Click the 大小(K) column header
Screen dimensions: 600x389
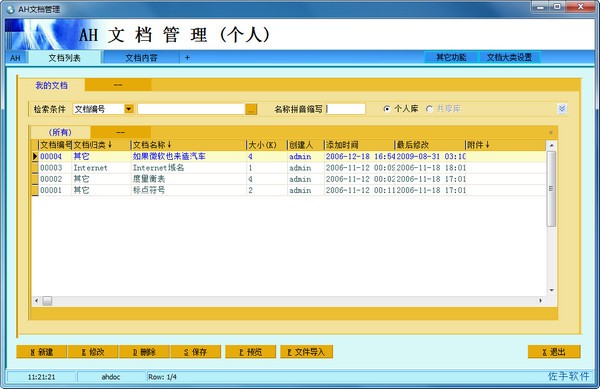(x=267, y=145)
